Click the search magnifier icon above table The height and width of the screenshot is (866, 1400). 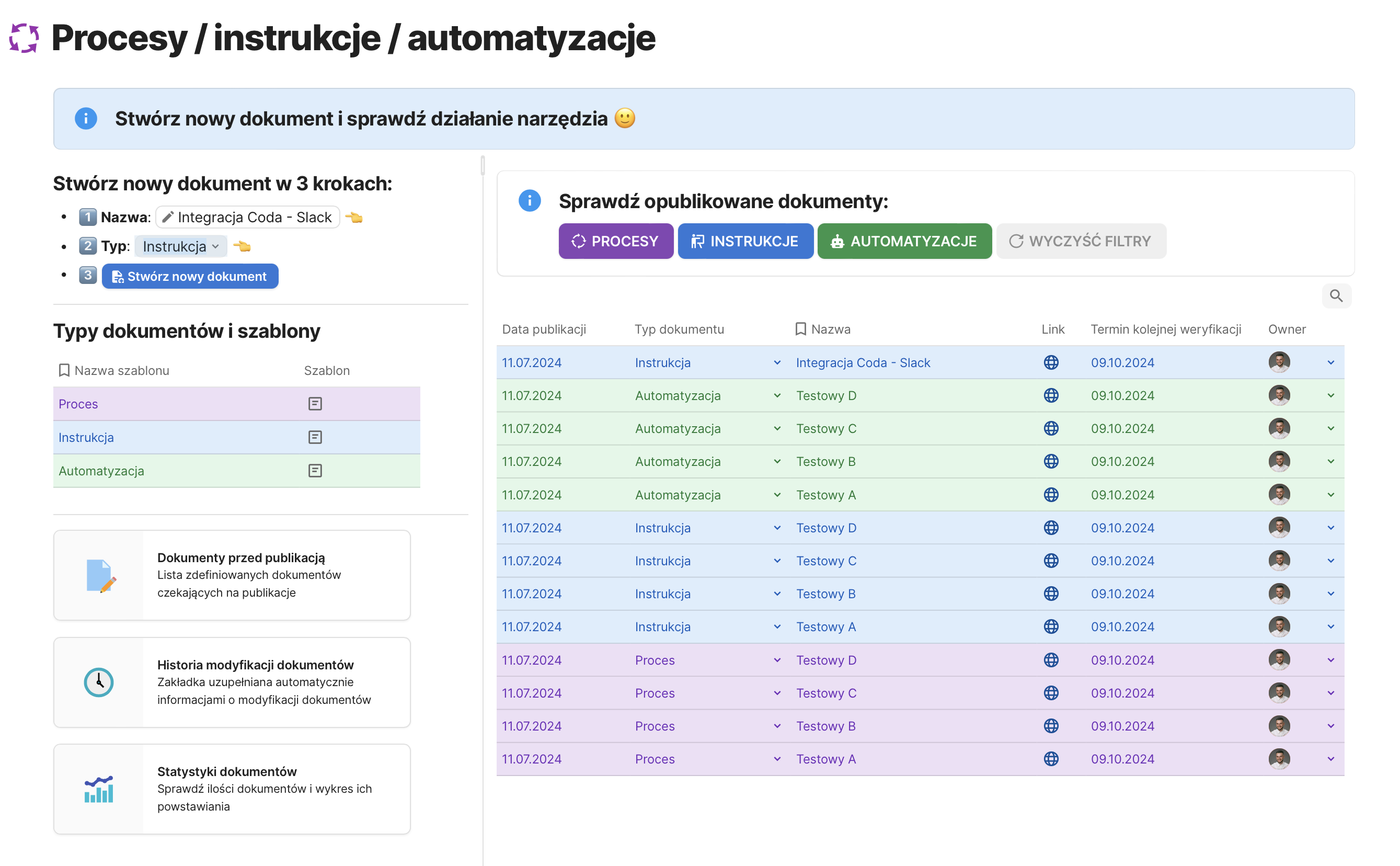[1335, 295]
